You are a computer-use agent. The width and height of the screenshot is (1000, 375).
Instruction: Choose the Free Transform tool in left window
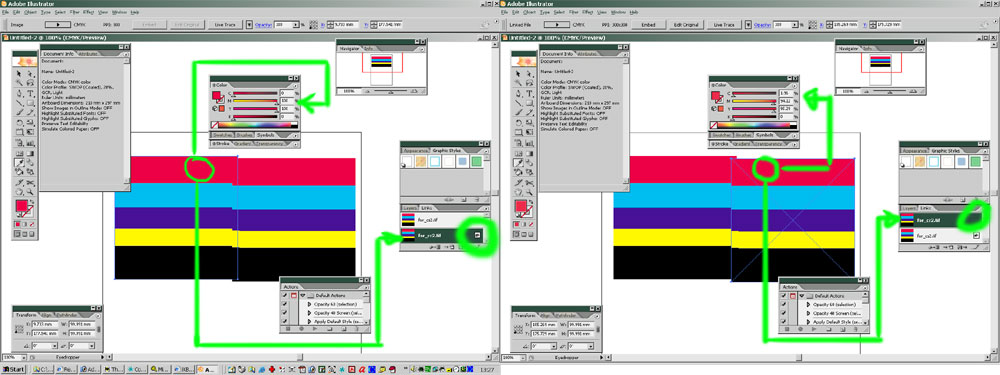coord(31,132)
